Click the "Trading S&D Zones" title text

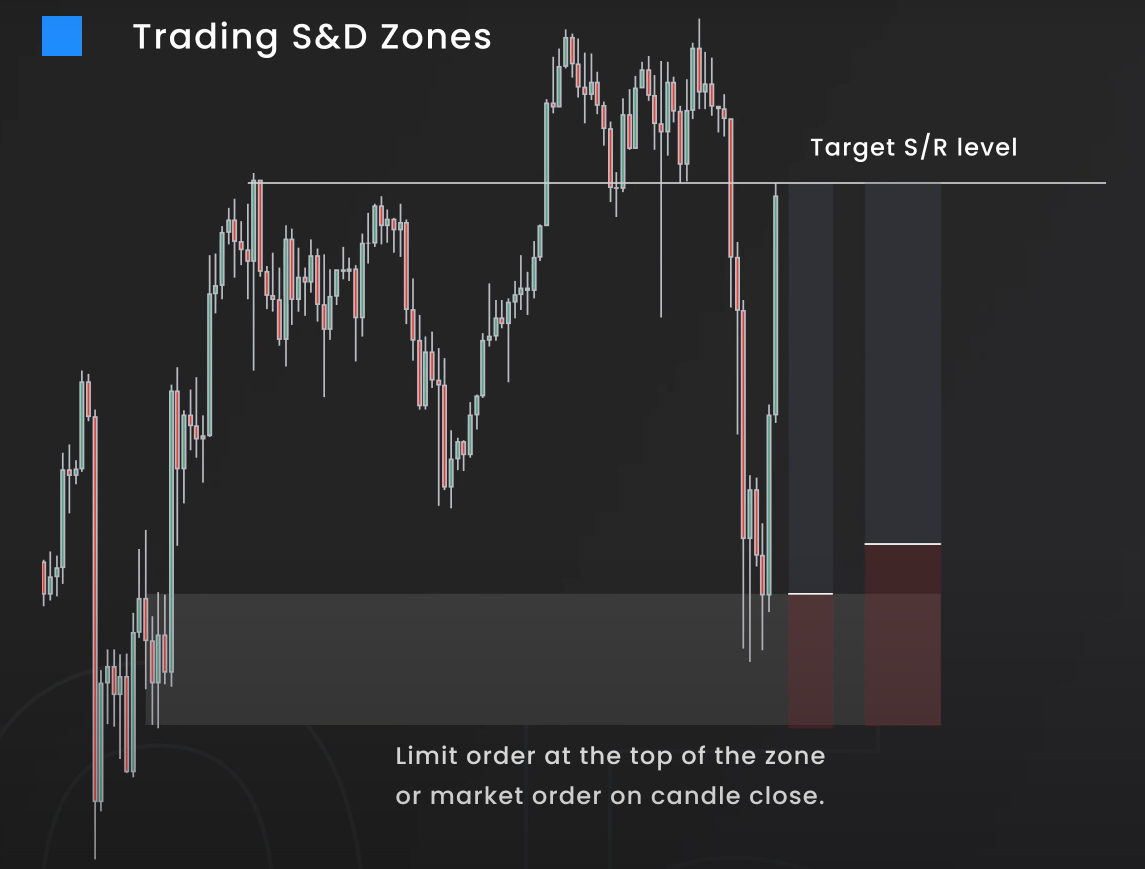[312, 37]
